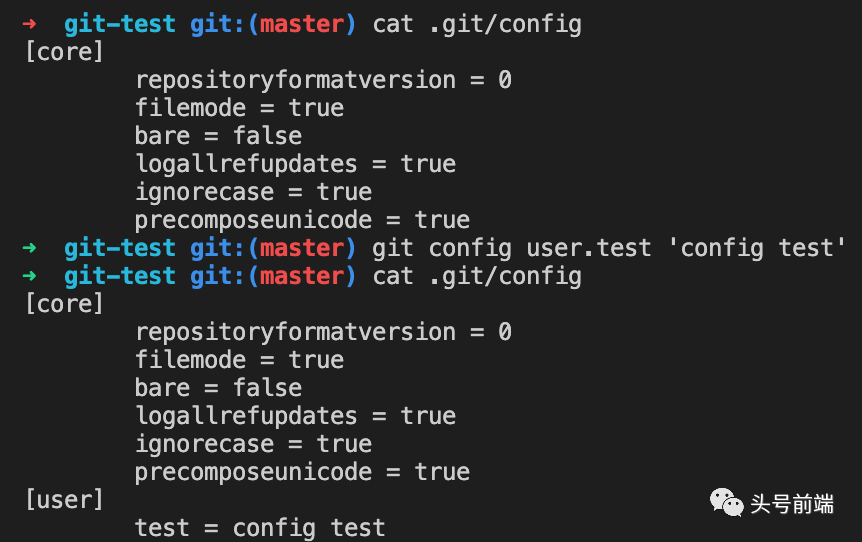
Task: Click the WeChat logo icon in the watermark
Action: 726,502
